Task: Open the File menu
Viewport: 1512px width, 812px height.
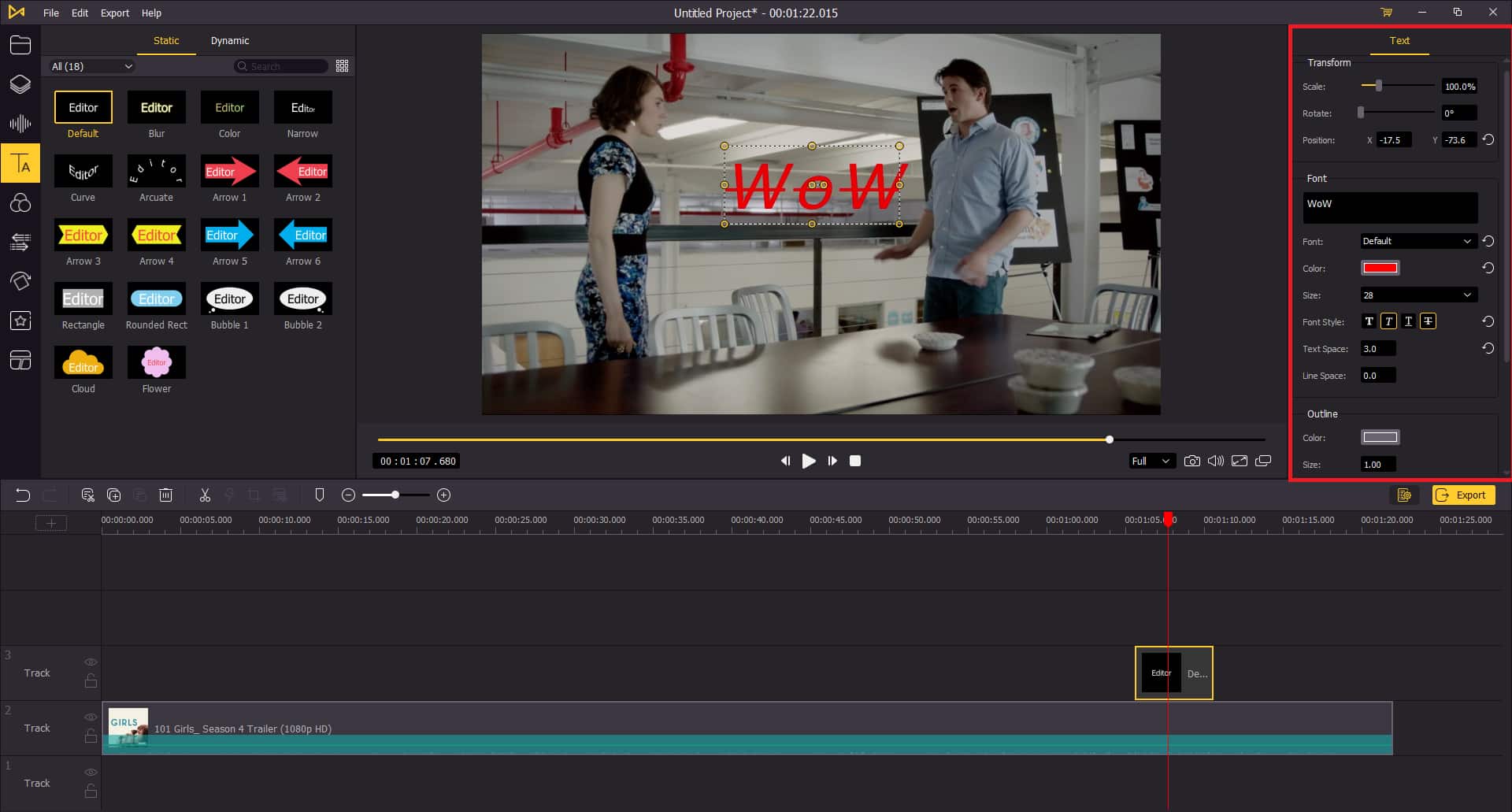Action: pyautogui.click(x=51, y=13)
